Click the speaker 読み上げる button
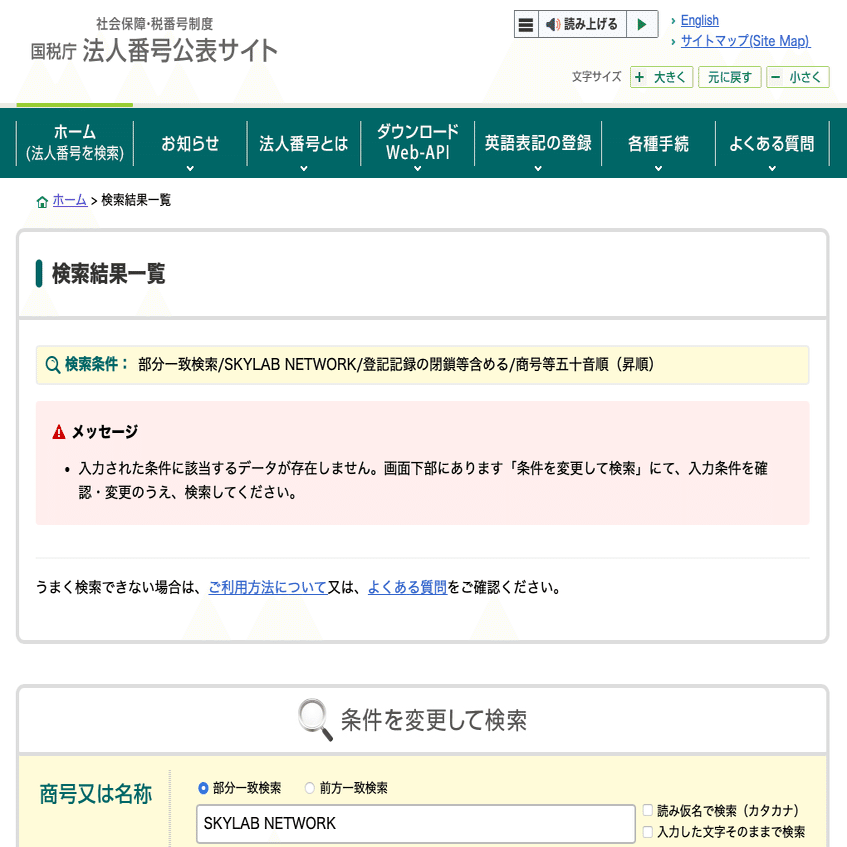 582,24
